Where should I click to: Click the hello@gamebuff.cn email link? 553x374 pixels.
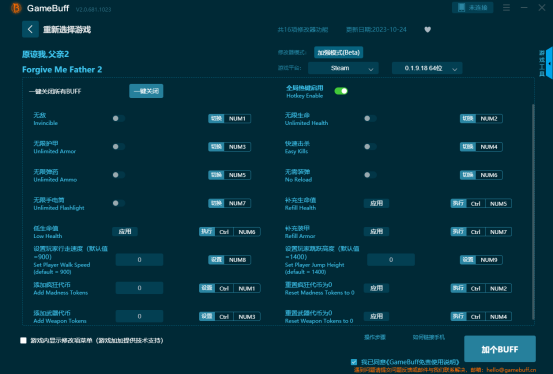click(511, 370)
